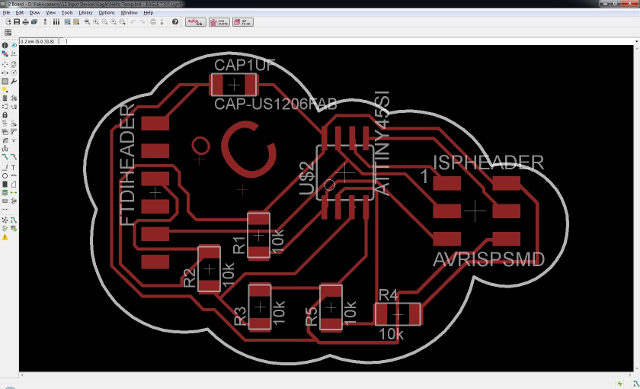
Task: Click the Undo arrow icon
Action: pos(133,22)
